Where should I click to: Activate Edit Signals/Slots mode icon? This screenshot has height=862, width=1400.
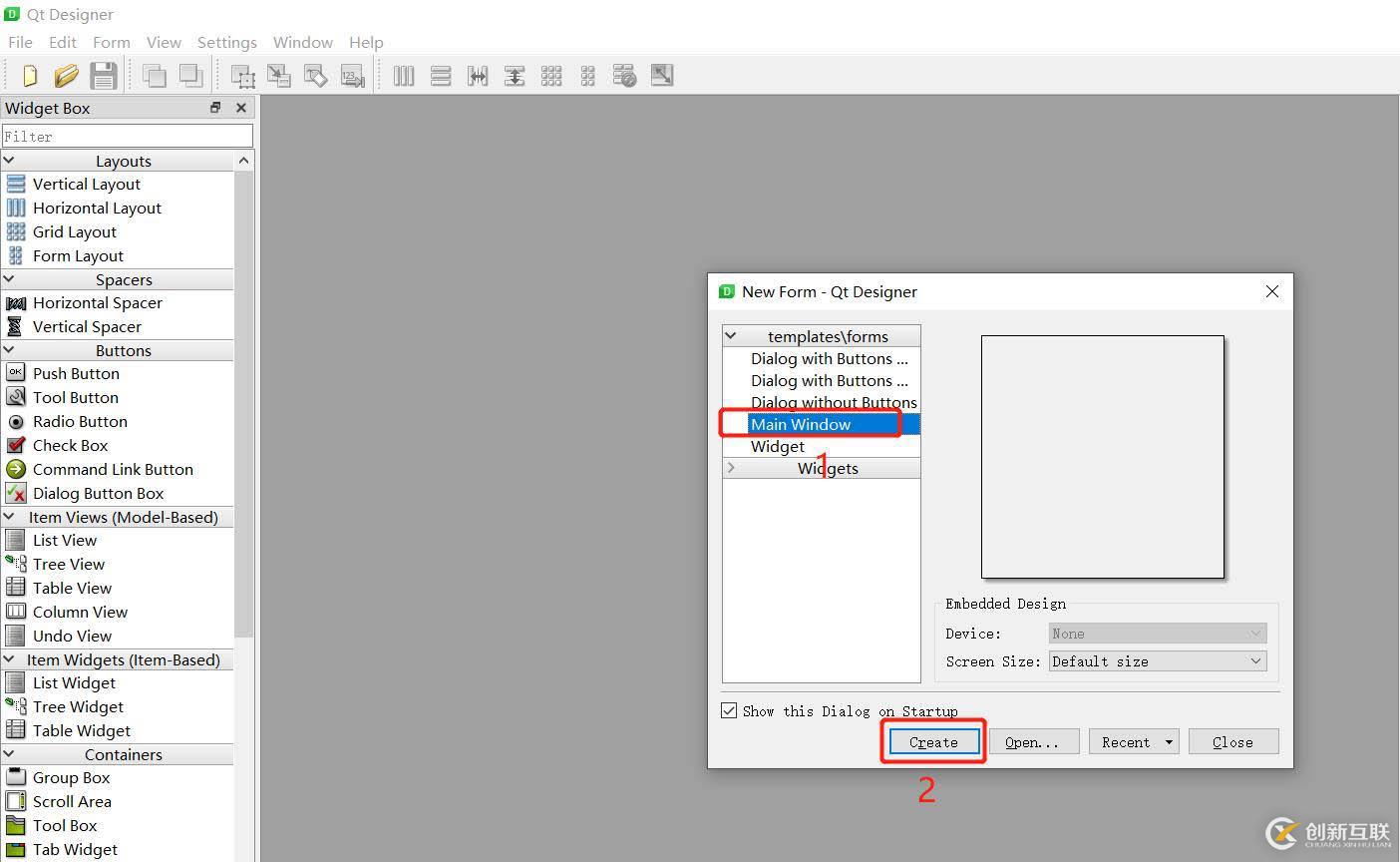(279, 75)
